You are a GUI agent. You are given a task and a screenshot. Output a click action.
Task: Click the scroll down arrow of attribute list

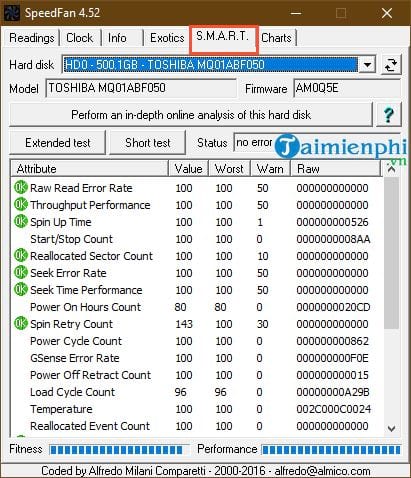391,428
